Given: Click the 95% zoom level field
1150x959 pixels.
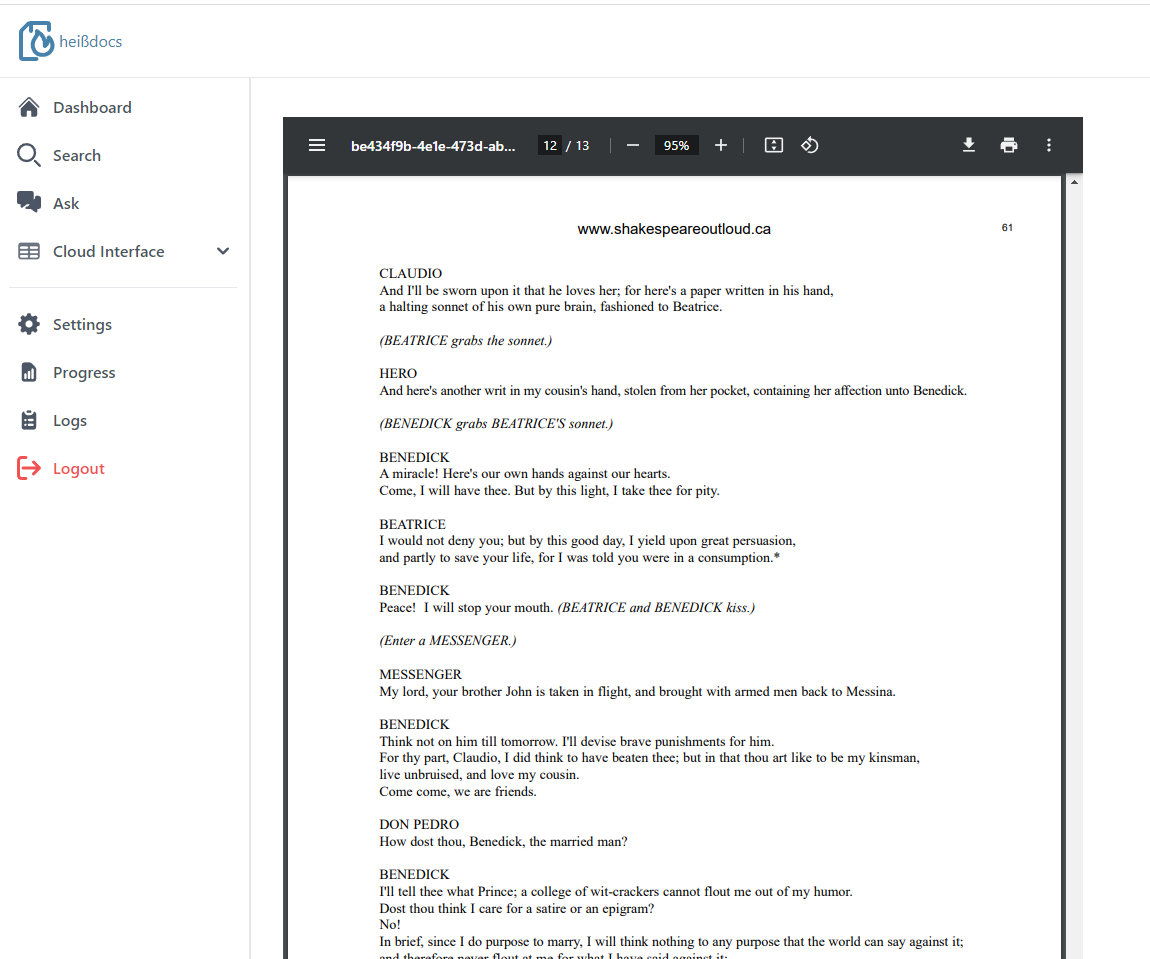Looking at the screenshot, I should point(676,145).
